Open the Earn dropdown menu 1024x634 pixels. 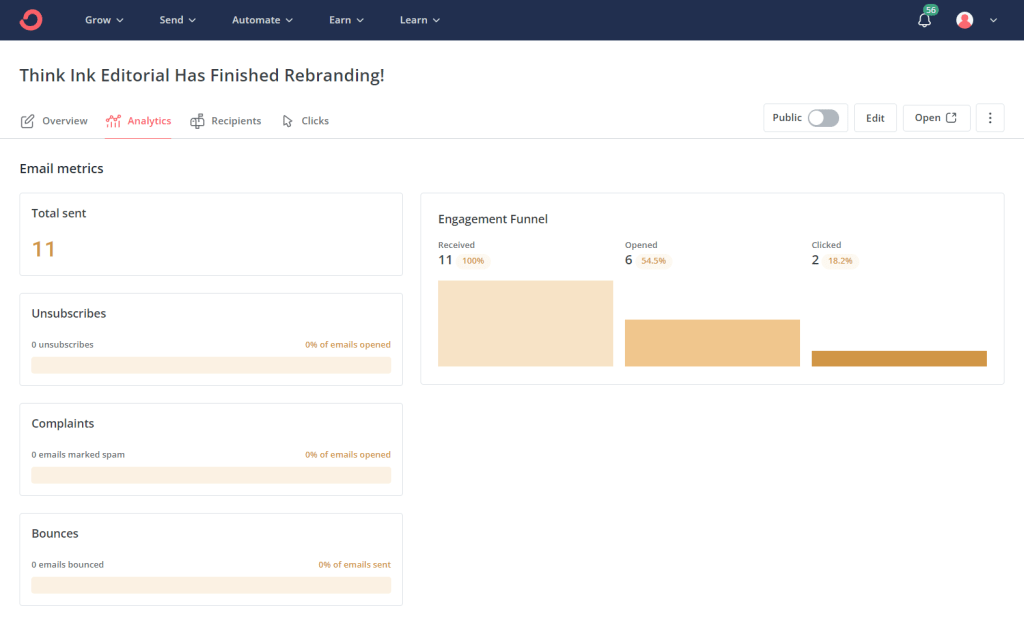pyautogui.click(x=346, y=20)
